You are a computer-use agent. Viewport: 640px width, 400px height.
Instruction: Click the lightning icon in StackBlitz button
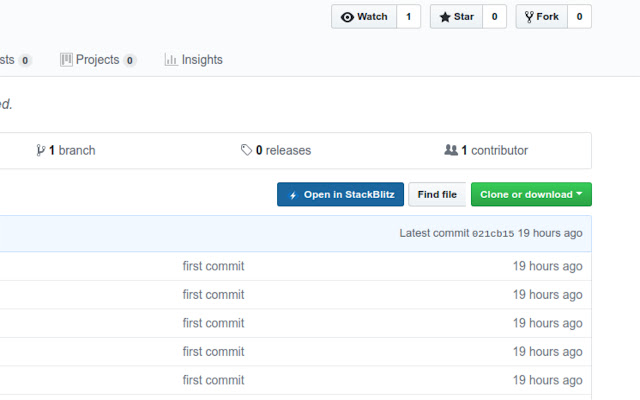[x=292, y=195]
